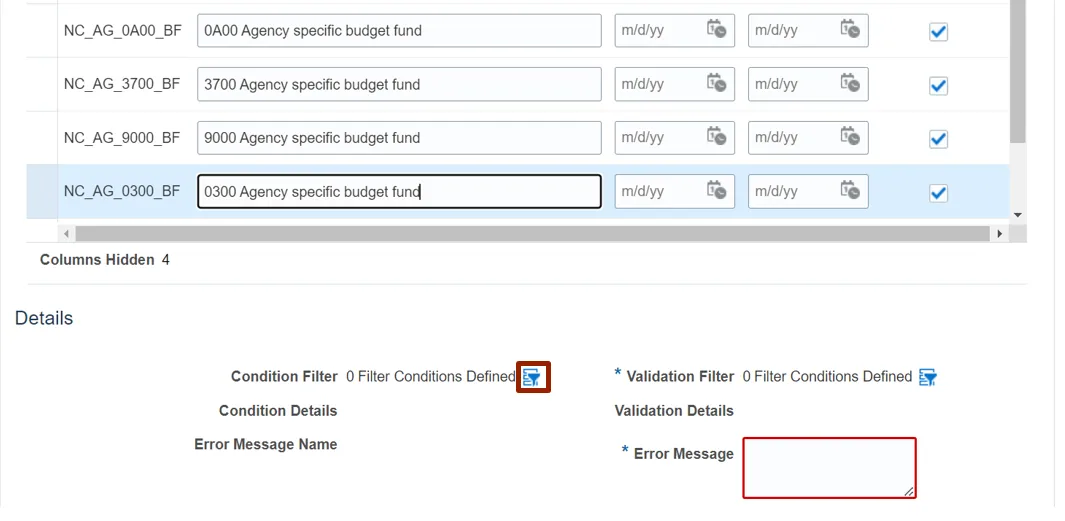This screenshot has width=1065, height=521.
Task: Open the Validation Filter icon
Action: [x=927, y=377]
